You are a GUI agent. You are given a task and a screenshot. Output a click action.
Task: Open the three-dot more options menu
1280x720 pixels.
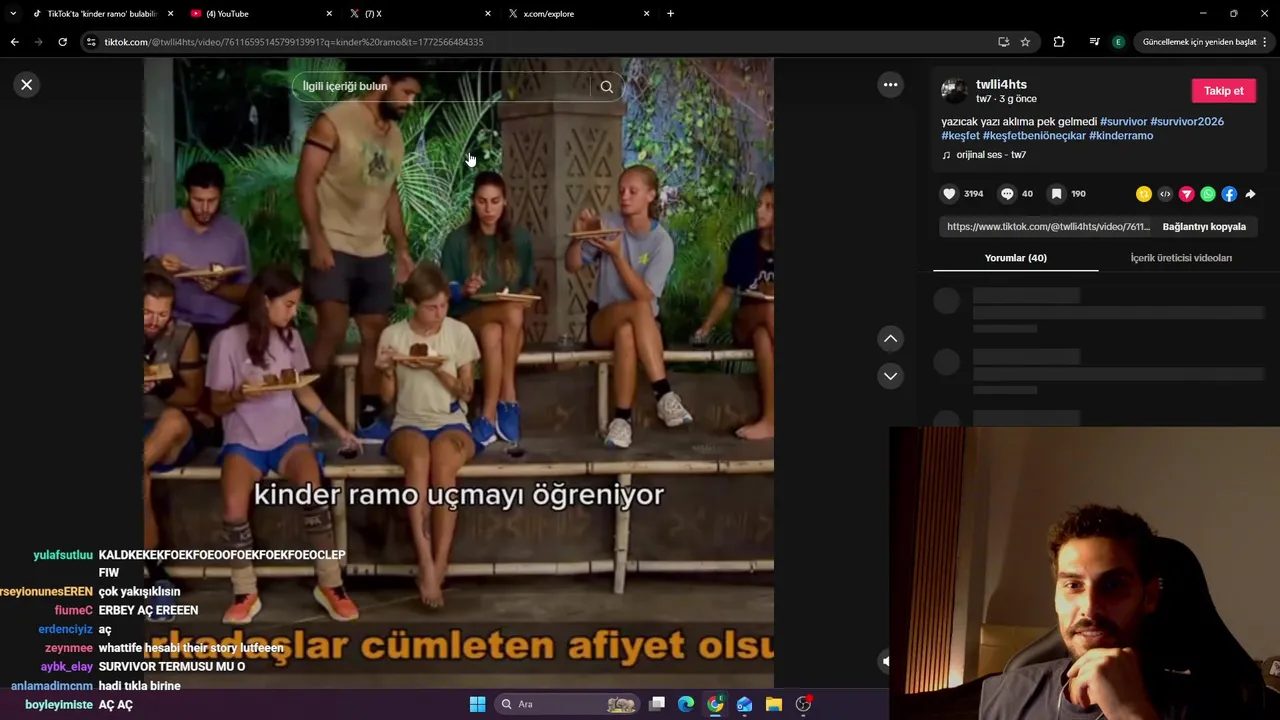pyautogui.click(x=890, y=85)
